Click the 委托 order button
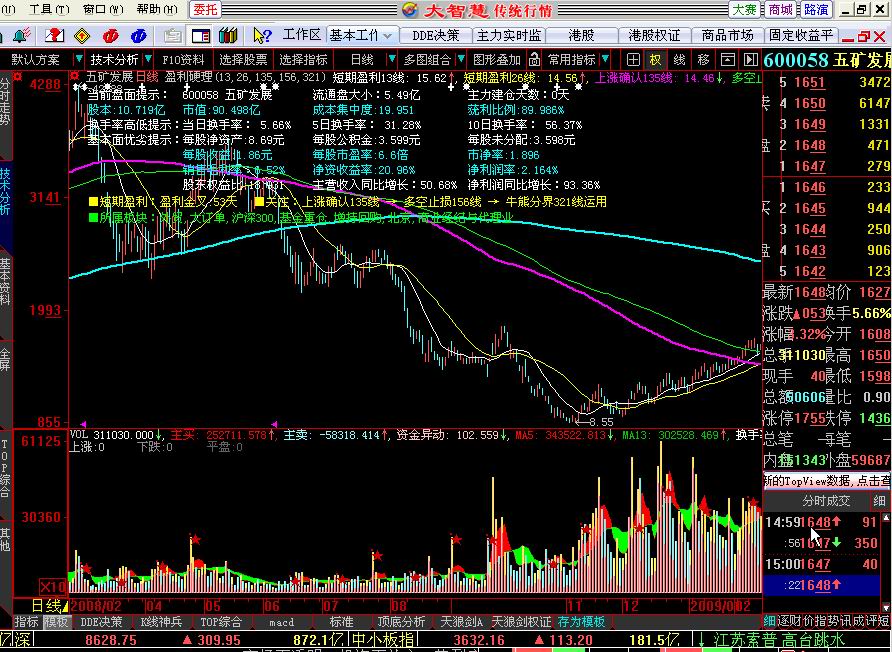This screenshot has height=652, width=892. tap(205, 9)
